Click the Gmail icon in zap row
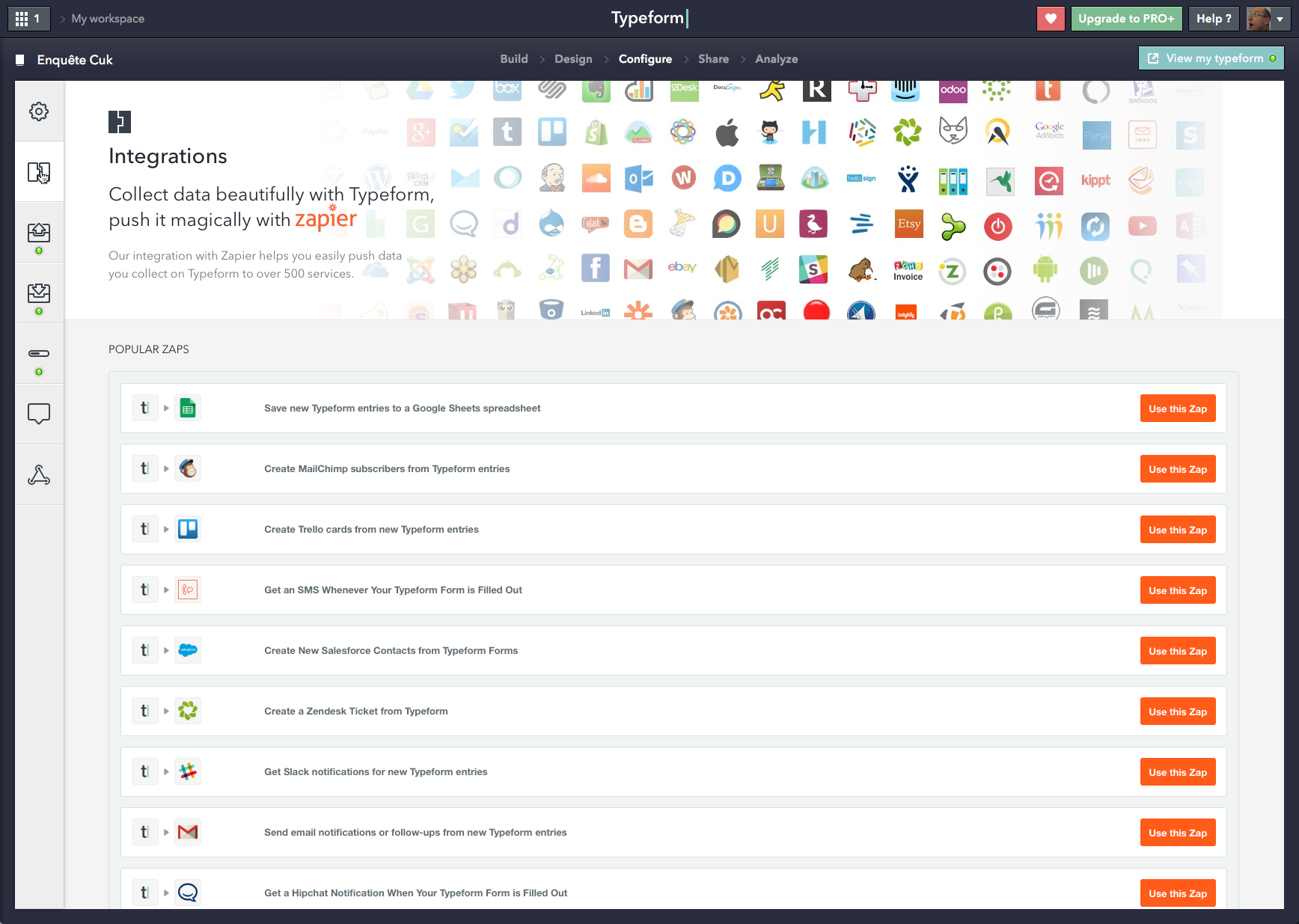 188,833
